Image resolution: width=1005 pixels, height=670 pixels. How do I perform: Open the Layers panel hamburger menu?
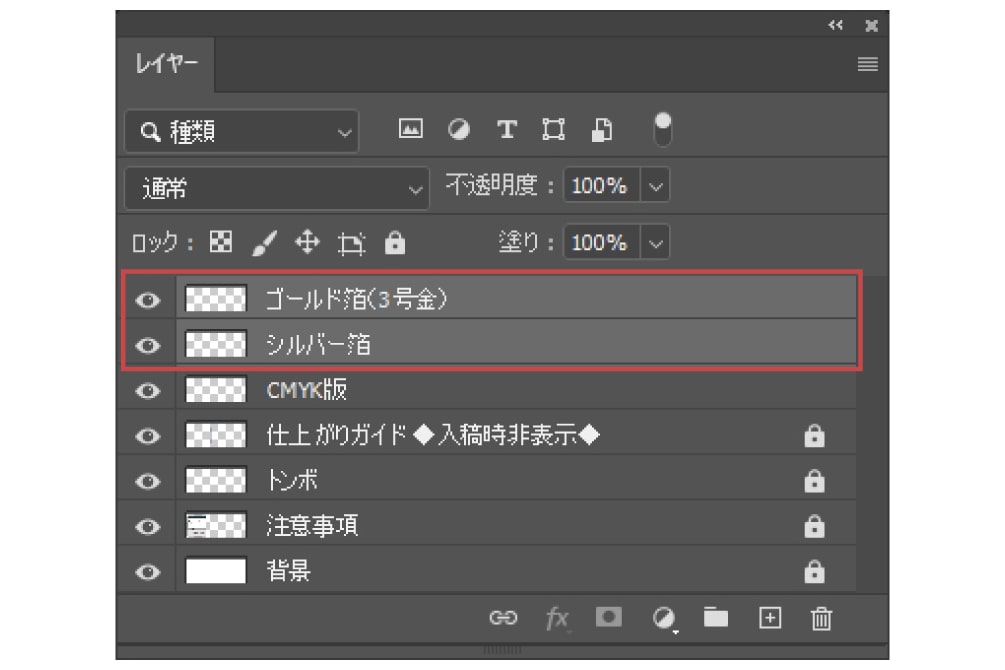[867, 65]
